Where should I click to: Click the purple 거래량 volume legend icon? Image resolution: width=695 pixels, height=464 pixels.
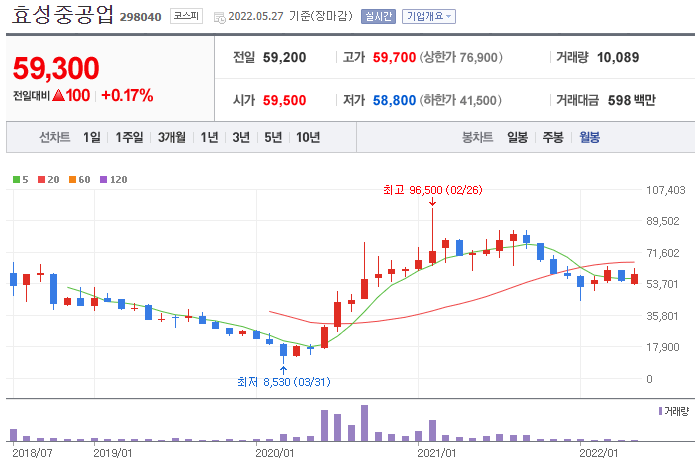coord(660,411)
